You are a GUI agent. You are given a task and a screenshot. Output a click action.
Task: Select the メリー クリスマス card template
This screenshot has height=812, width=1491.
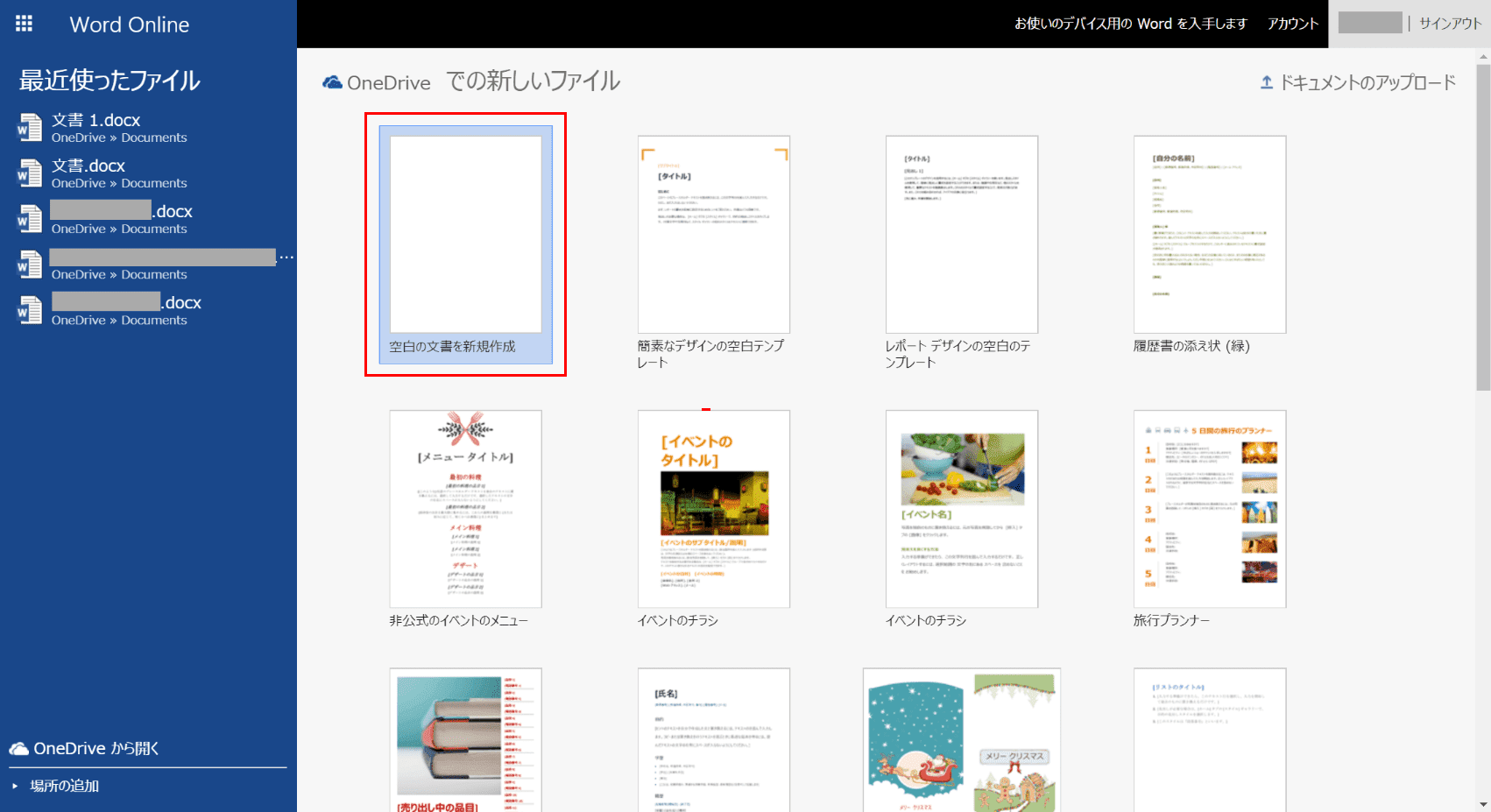(x=962, y=740)
